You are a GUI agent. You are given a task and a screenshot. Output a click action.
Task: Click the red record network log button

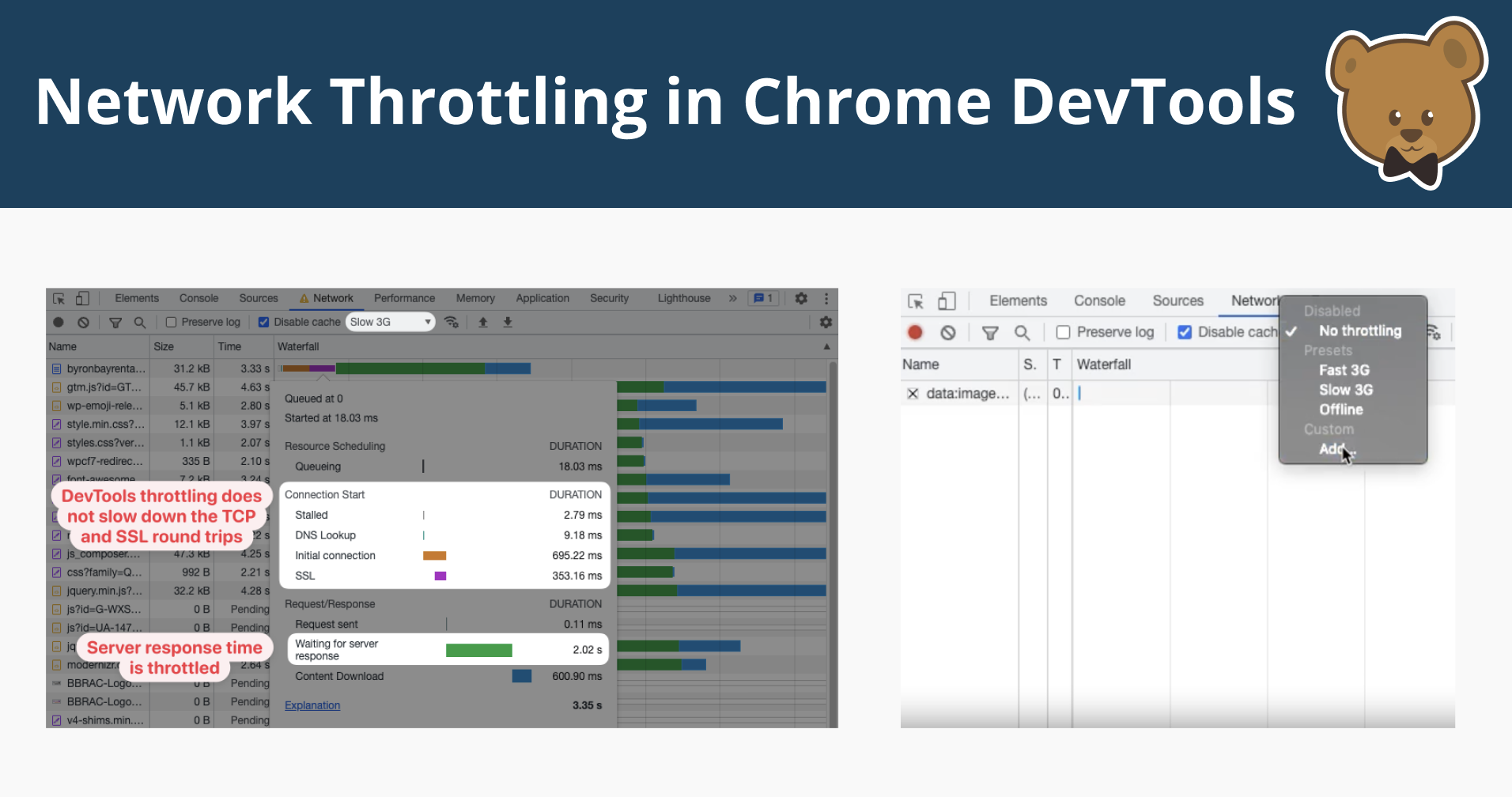coord(915,333)
